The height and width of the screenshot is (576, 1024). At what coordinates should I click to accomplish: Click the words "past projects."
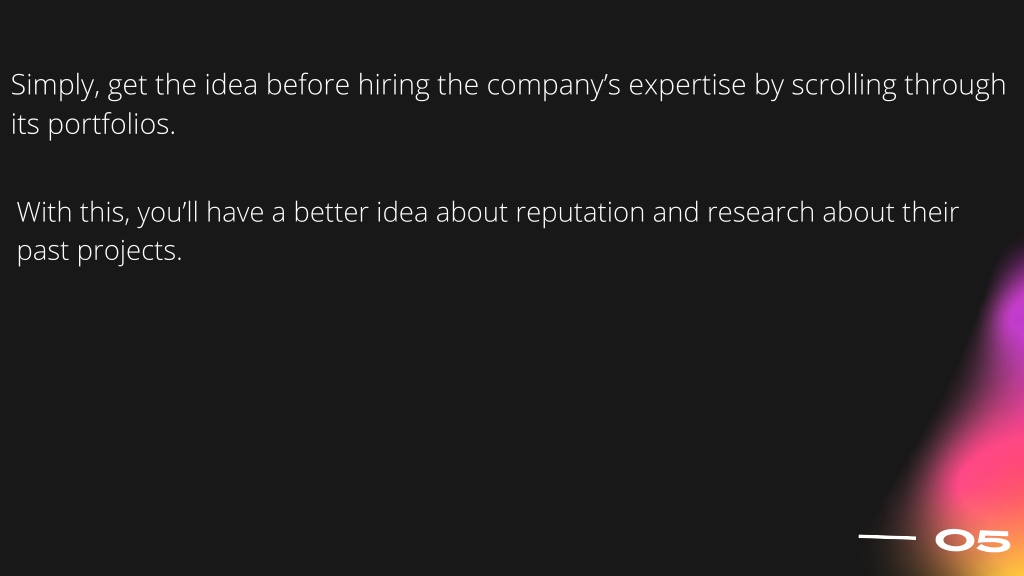coord(99,251)
